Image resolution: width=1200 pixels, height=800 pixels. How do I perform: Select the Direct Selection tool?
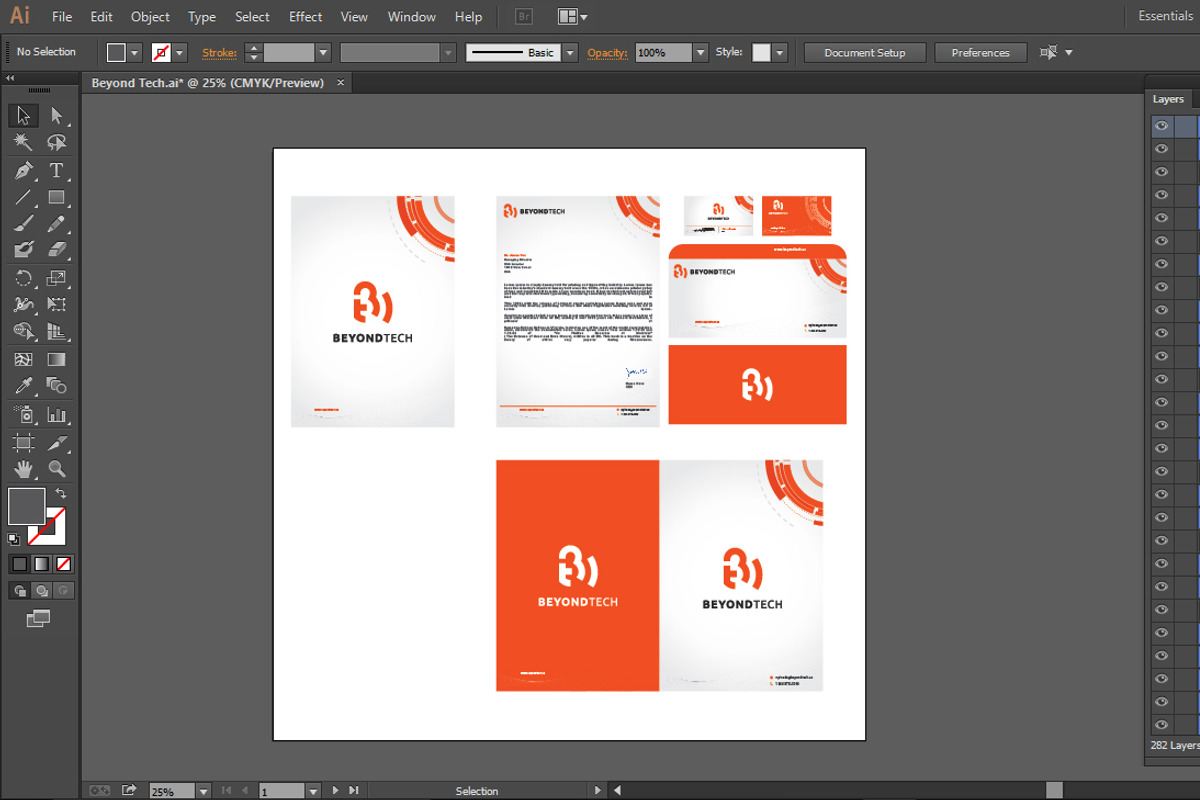click(57, 116)
